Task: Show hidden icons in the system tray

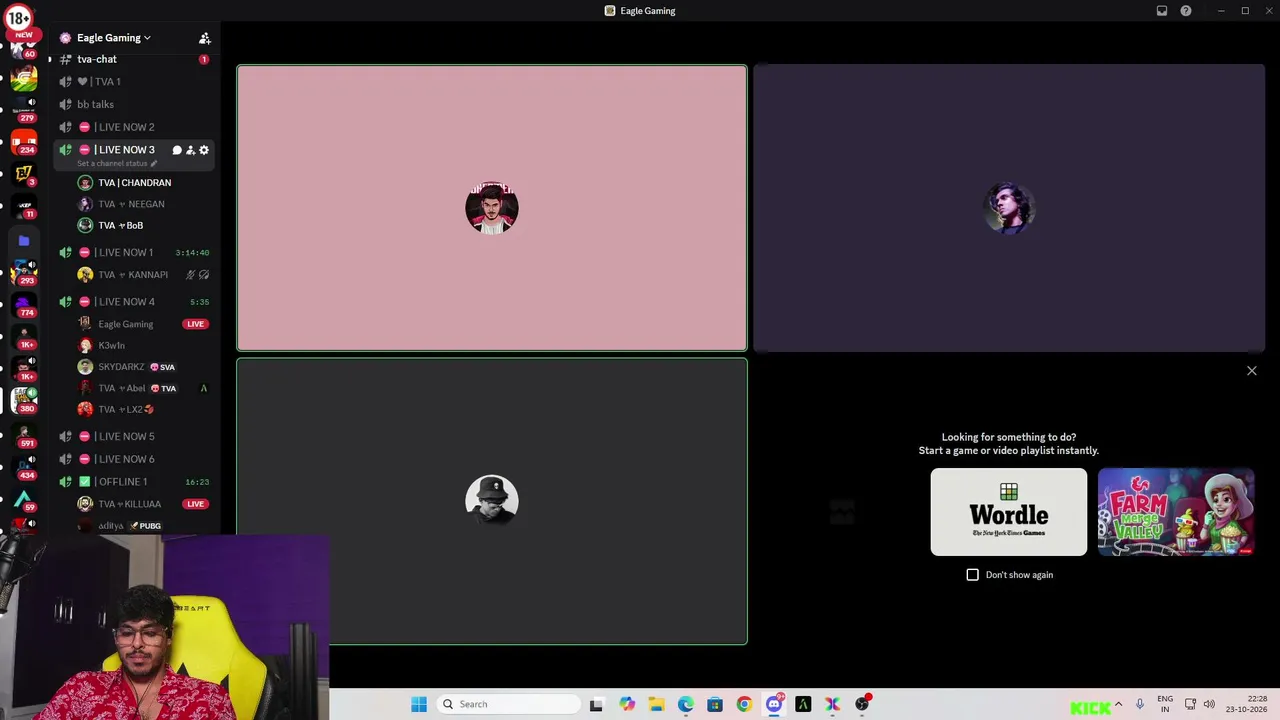Action: pyautogui.click(x=1118, y=704)
